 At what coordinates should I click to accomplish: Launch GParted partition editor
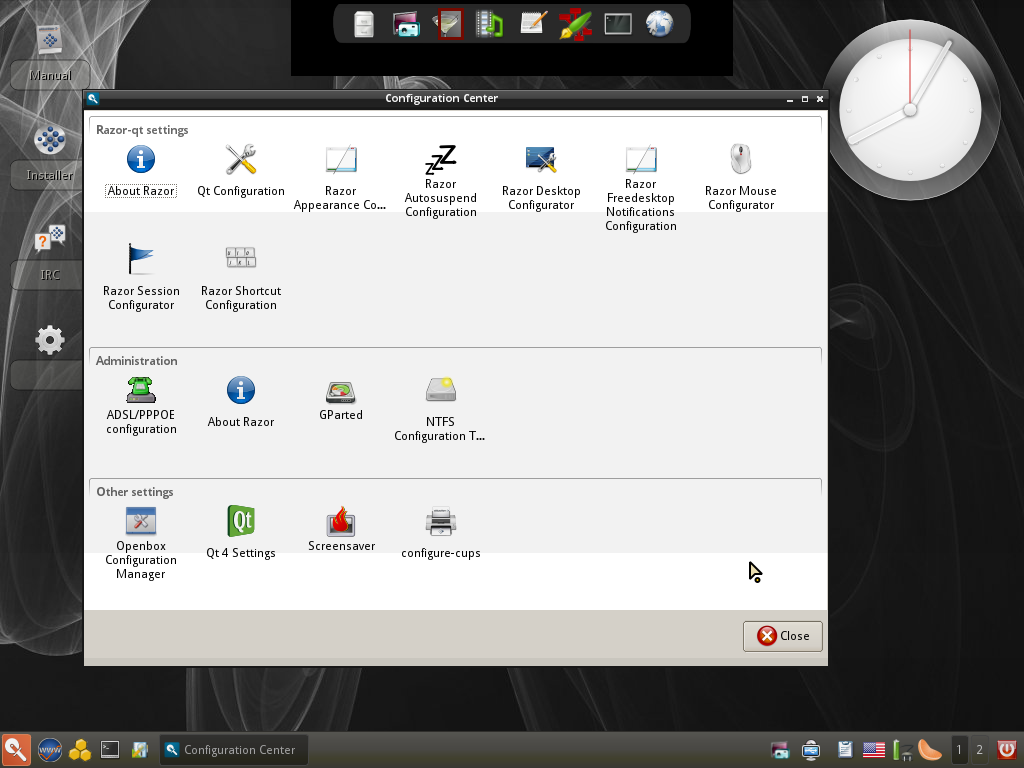coord(340,400)
